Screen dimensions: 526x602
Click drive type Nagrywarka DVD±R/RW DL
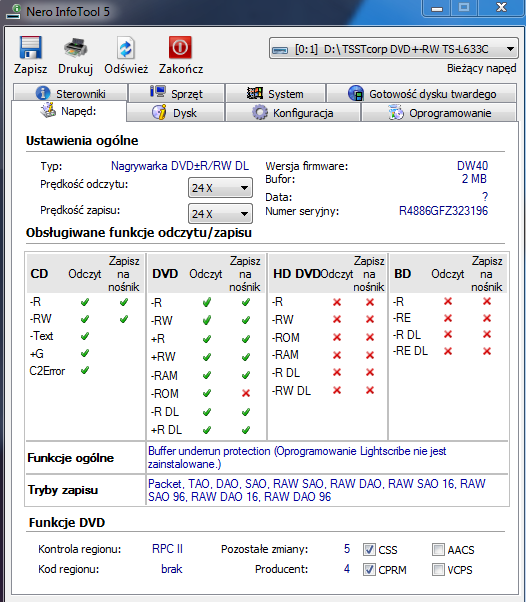point(180,166)
